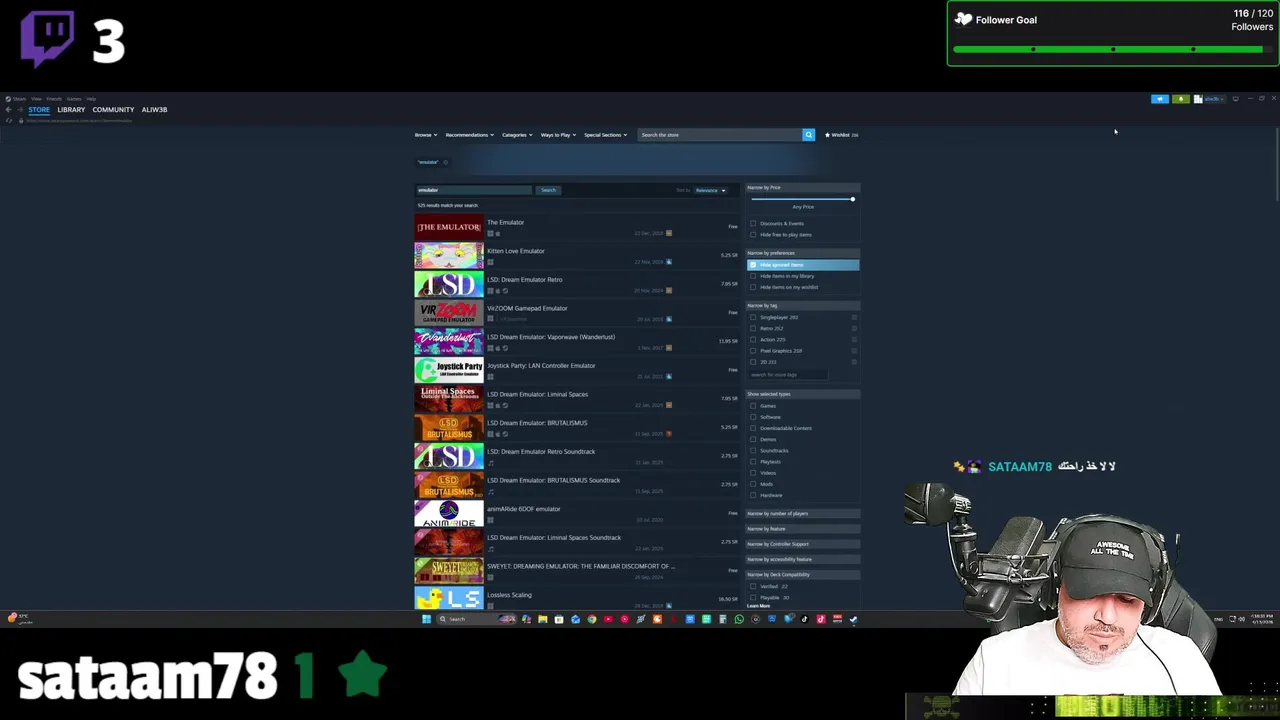
Task: Click the emulator search term field
Action: point(474,190)
